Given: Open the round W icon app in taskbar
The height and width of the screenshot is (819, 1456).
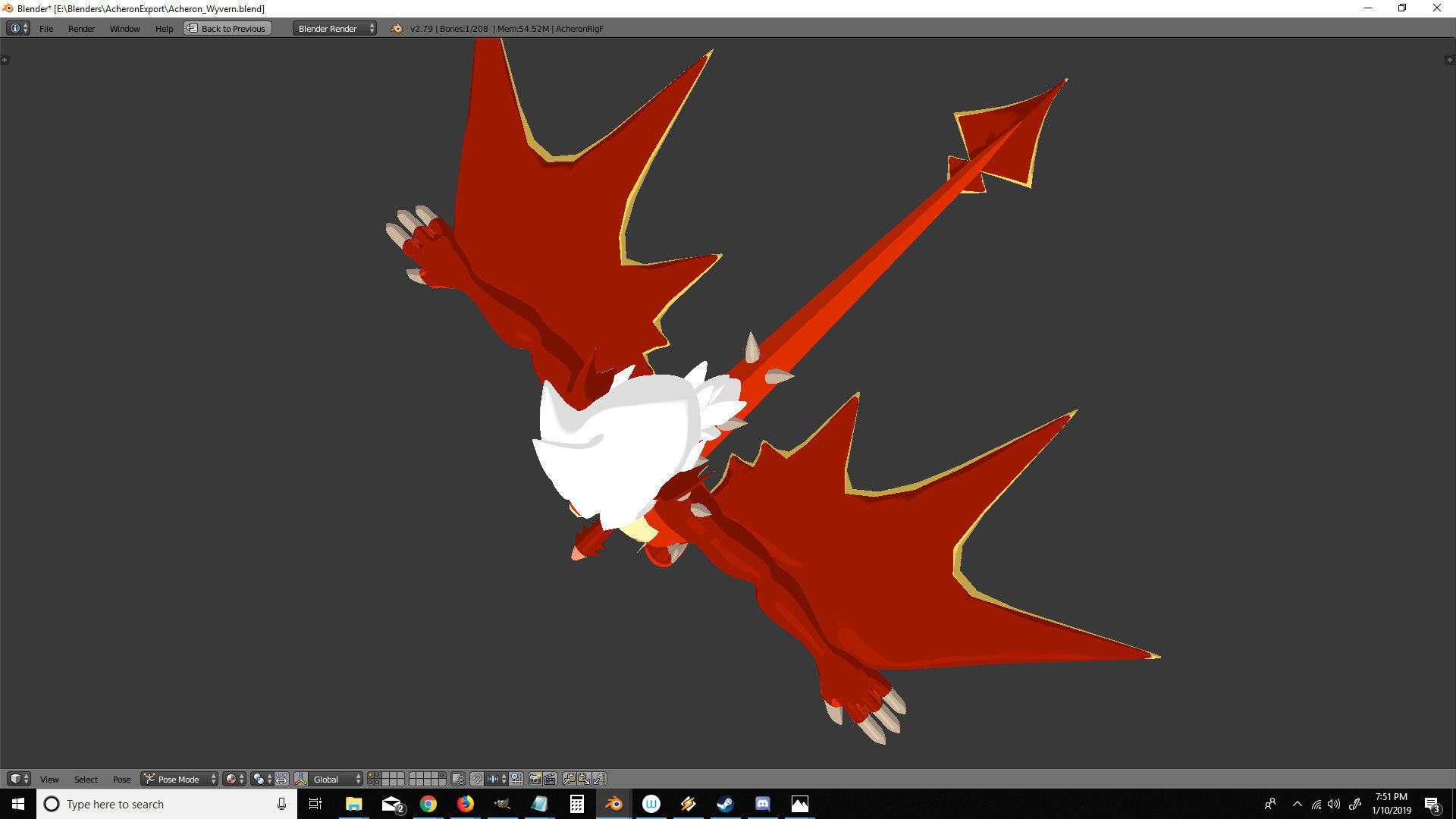Looking at the screenshot, I should (x=651, y=804).
